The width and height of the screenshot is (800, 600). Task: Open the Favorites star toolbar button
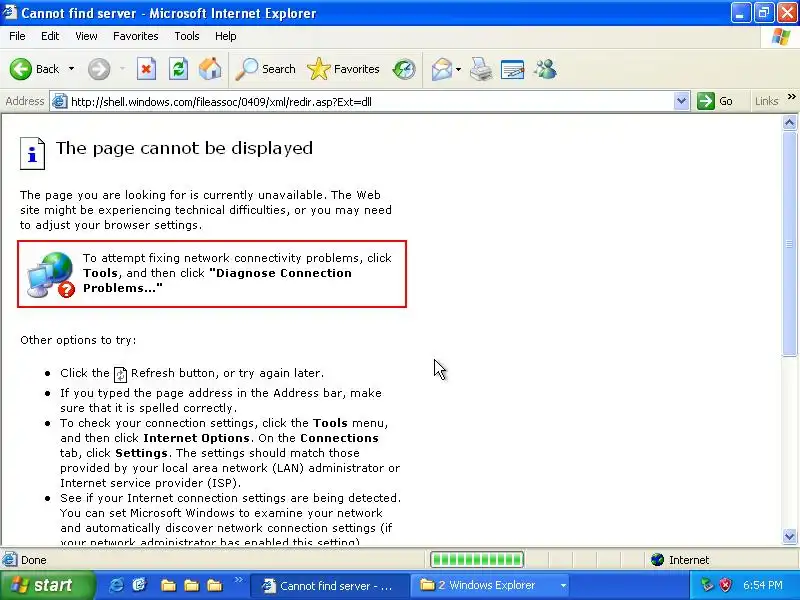click(343, 69)
